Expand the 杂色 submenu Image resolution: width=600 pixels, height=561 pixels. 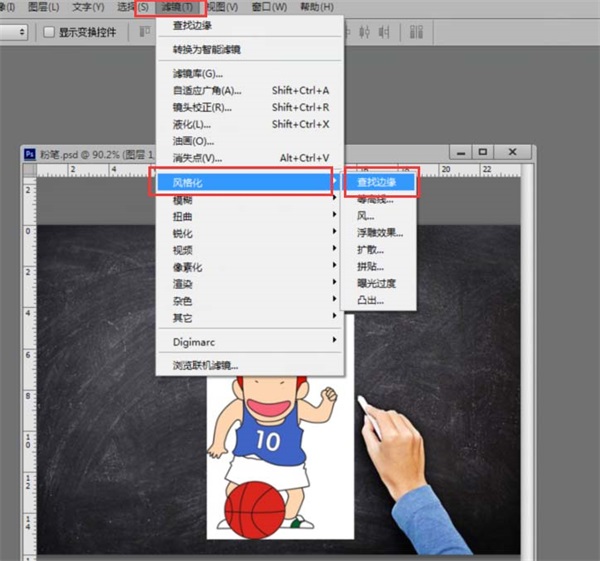click(250, 301)
